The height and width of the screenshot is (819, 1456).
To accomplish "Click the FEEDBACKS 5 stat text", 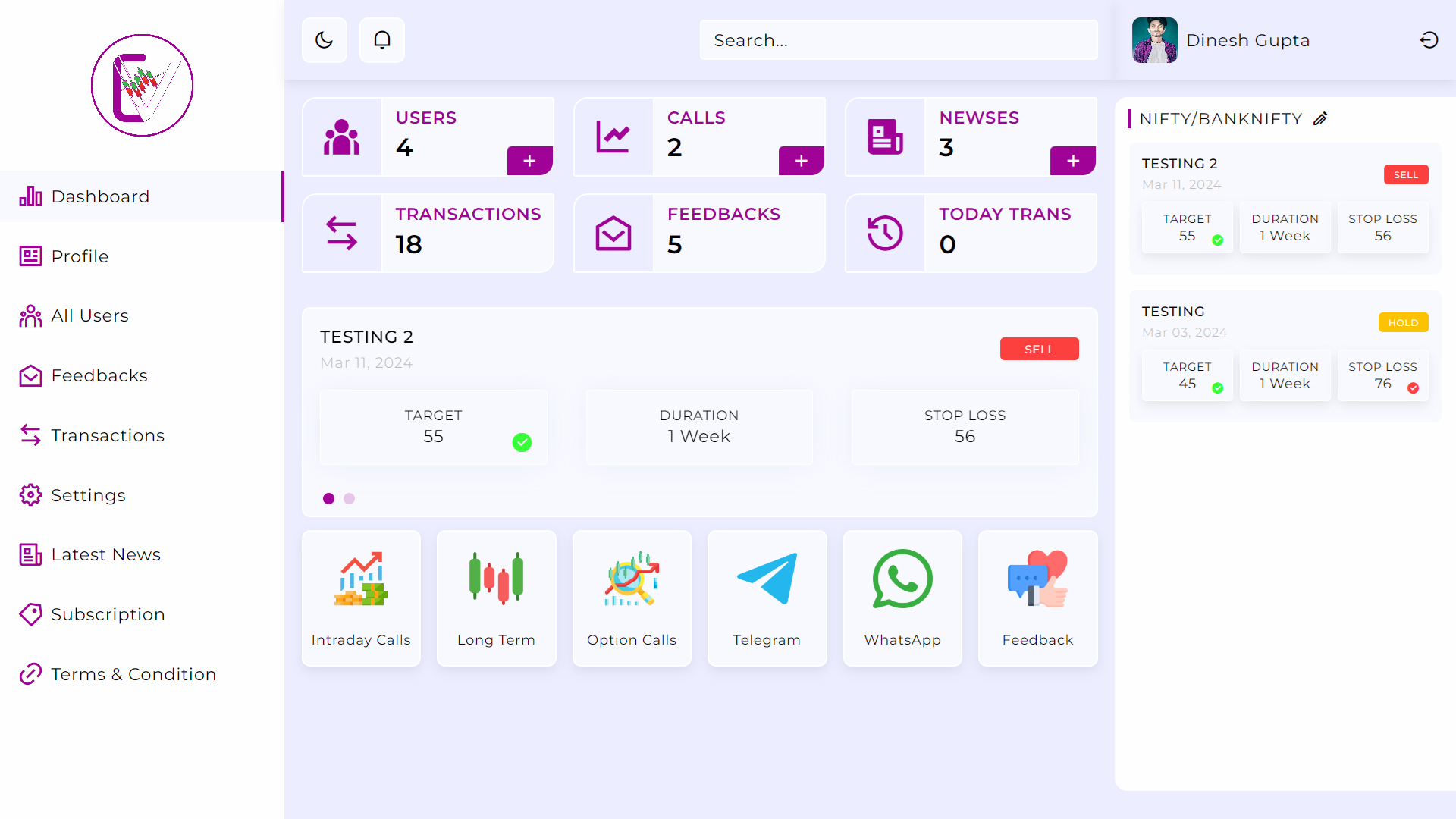I will (723, 231).
